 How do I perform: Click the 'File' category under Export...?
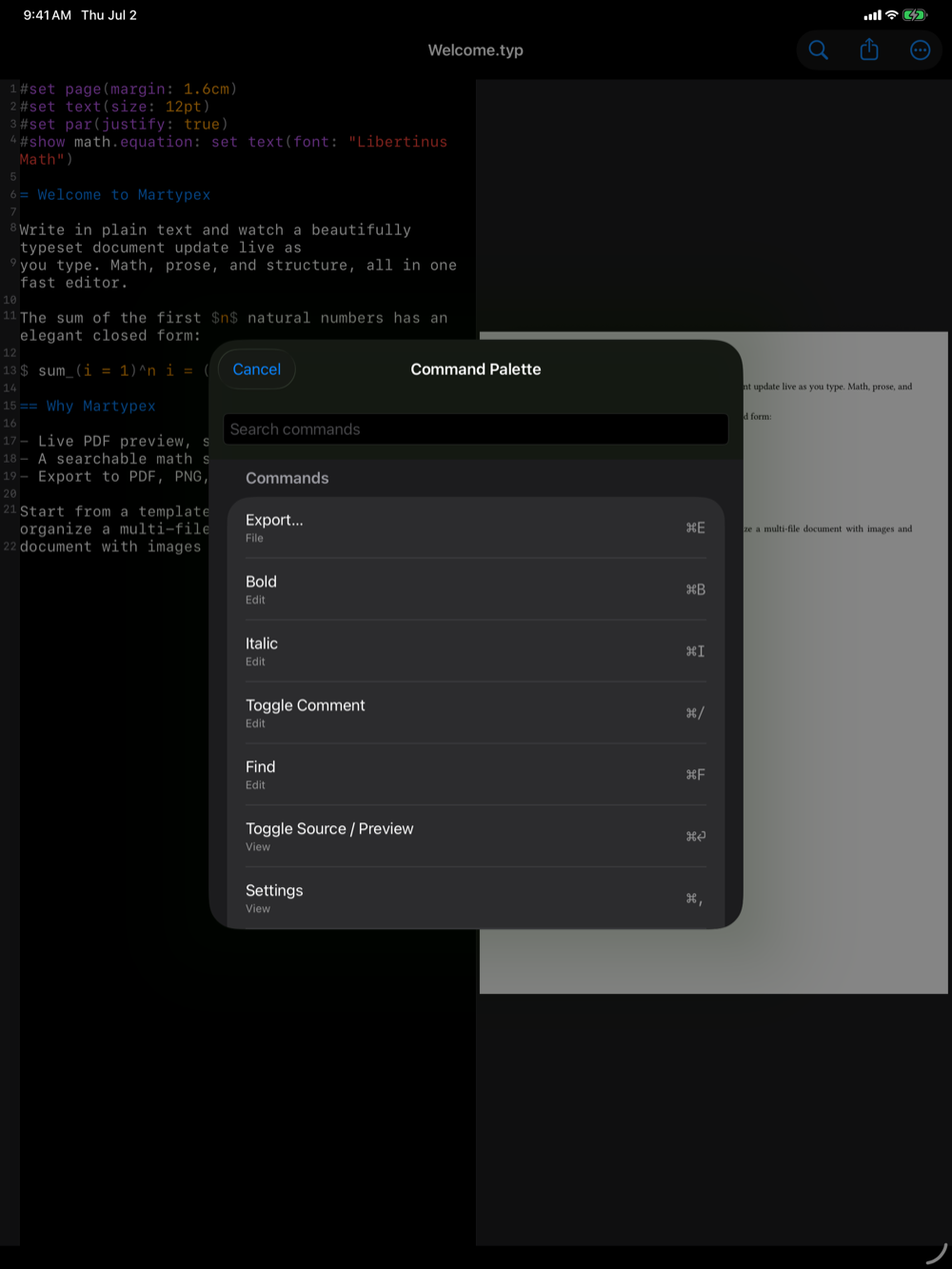(254, 538)
